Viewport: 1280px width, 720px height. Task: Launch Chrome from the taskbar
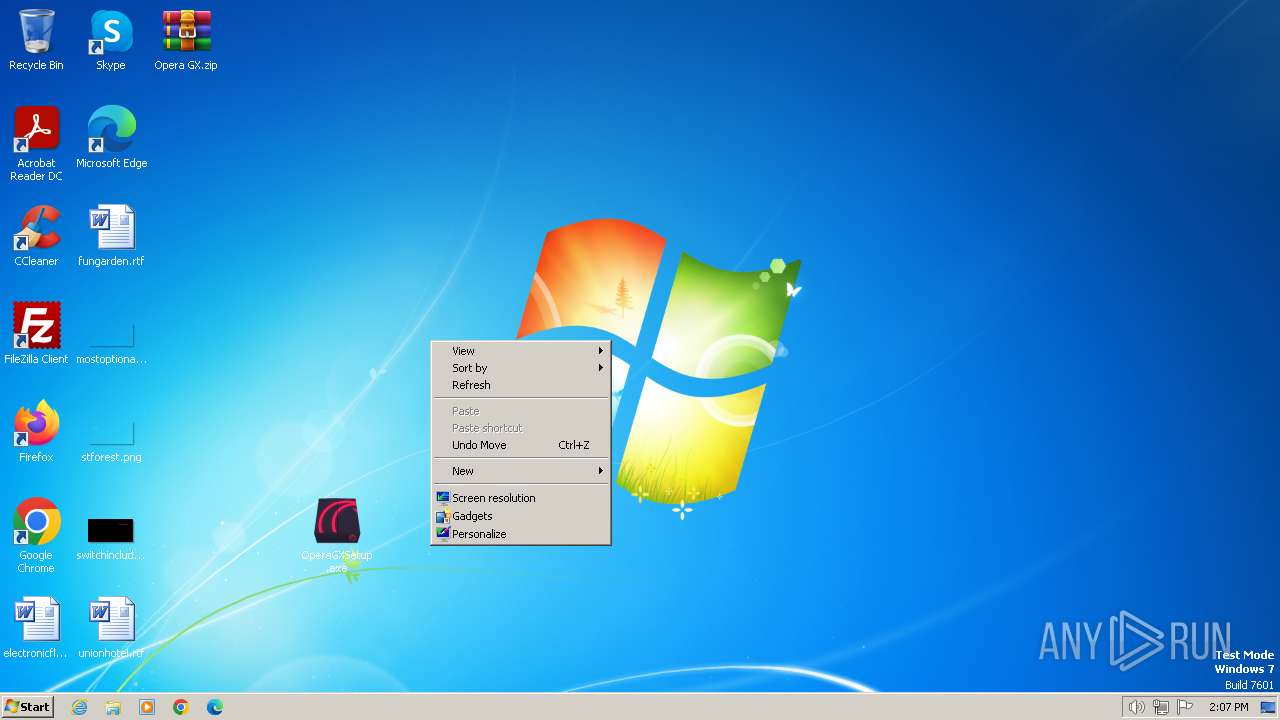click(181, 707)
